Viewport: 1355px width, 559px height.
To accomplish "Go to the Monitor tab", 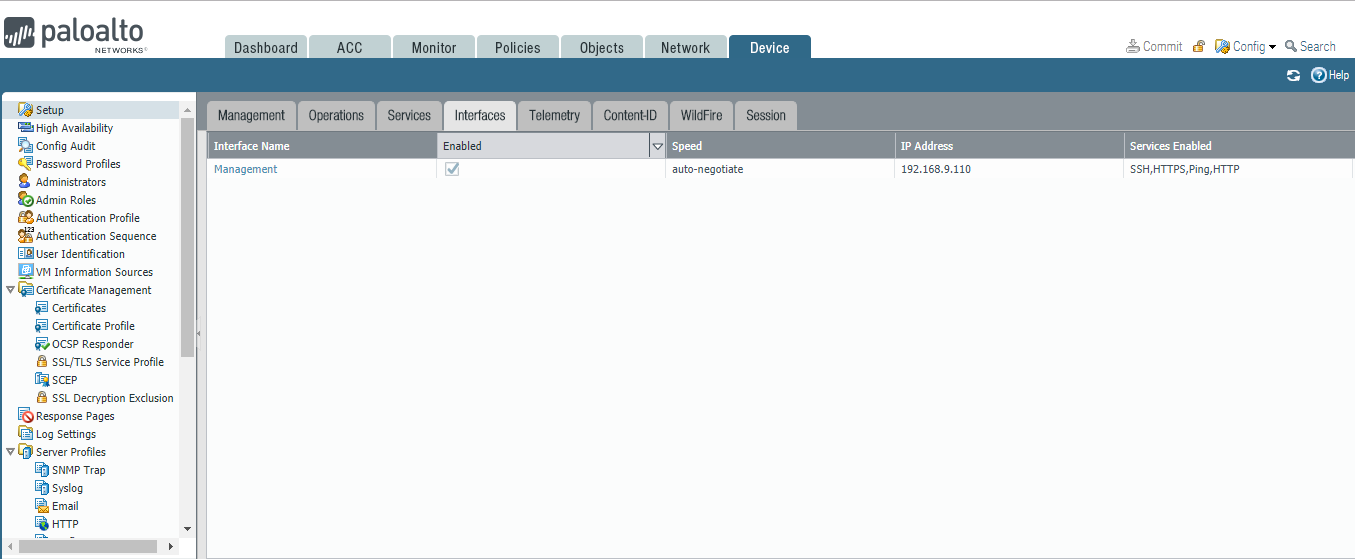I will pos(434,47).
